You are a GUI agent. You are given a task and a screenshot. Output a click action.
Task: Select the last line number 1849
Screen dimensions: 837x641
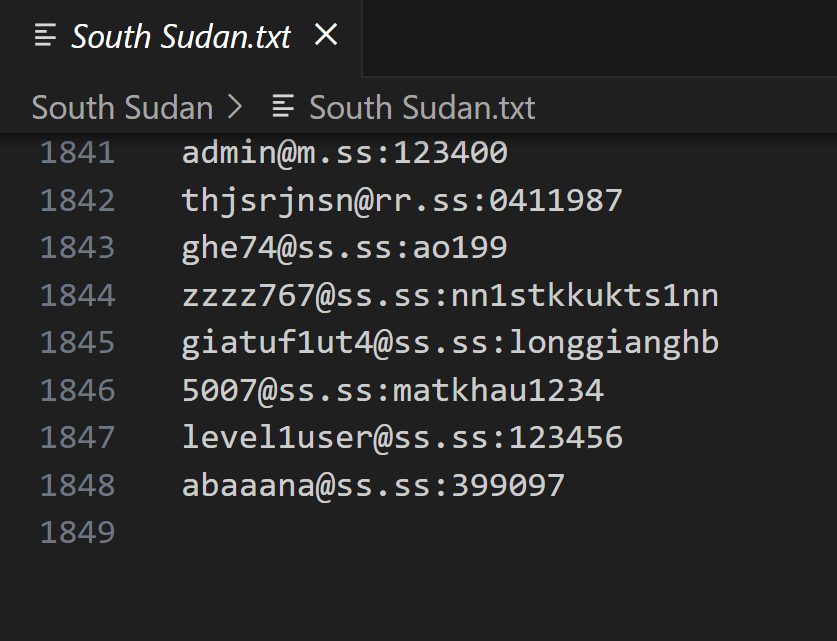coord(77,532)
